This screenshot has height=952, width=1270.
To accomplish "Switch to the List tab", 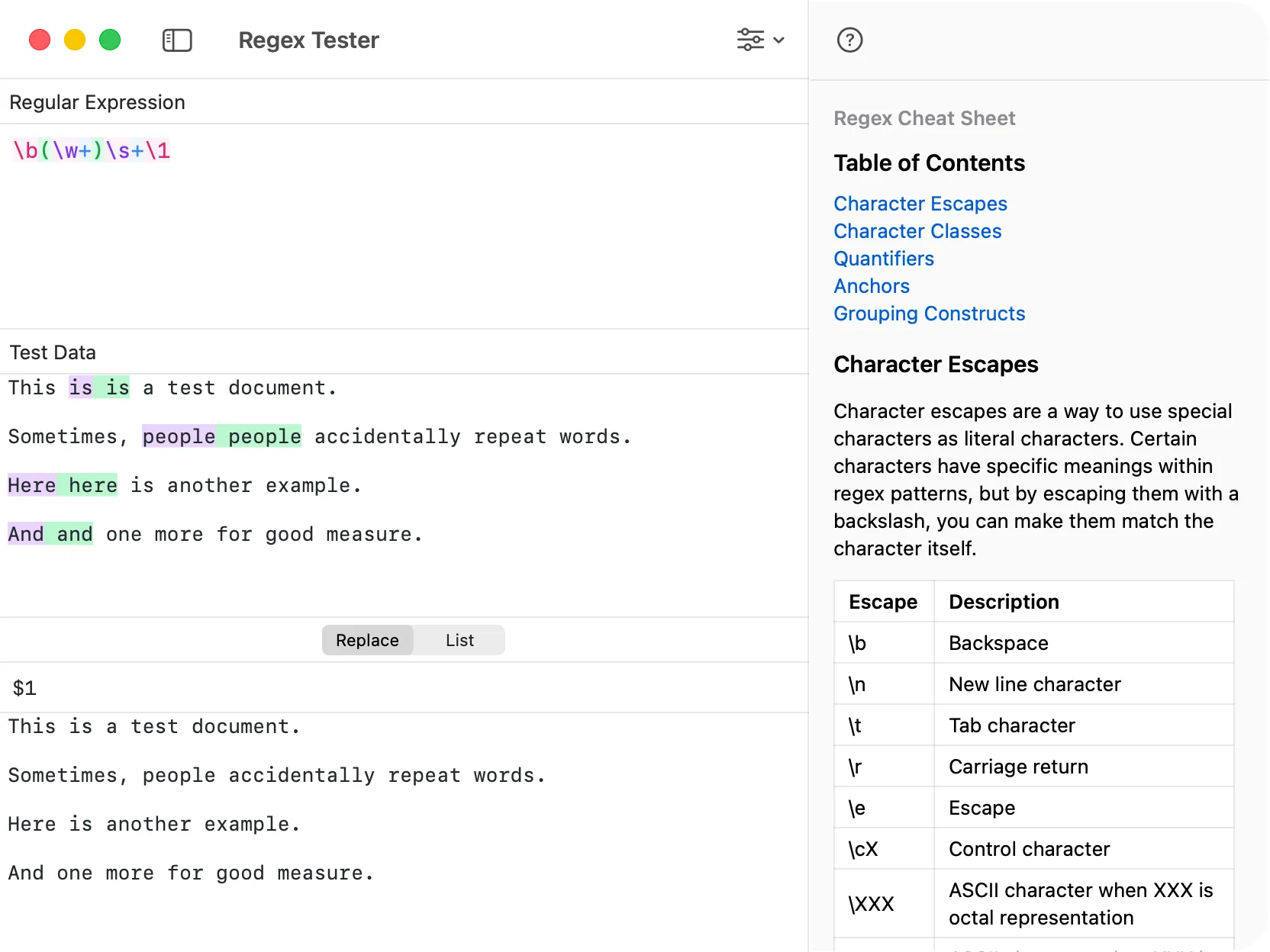I will [459, 640].
